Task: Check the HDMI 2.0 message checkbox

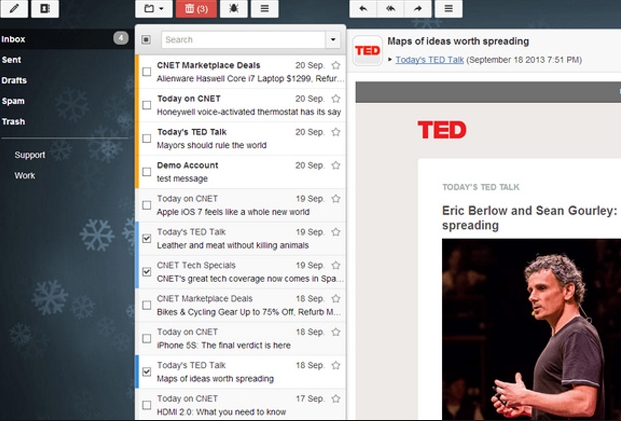Action: click(x=147, y=405)
